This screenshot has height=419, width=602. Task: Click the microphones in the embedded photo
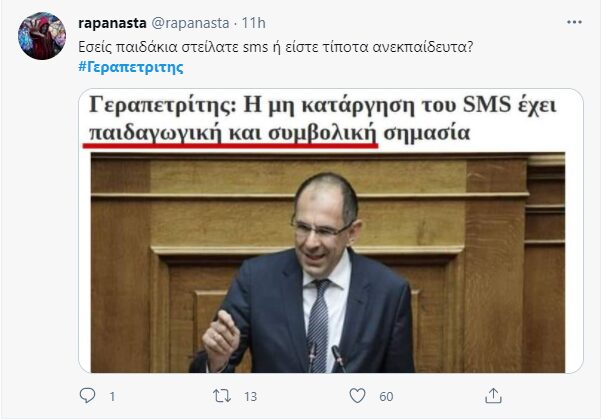pos(326,358)
